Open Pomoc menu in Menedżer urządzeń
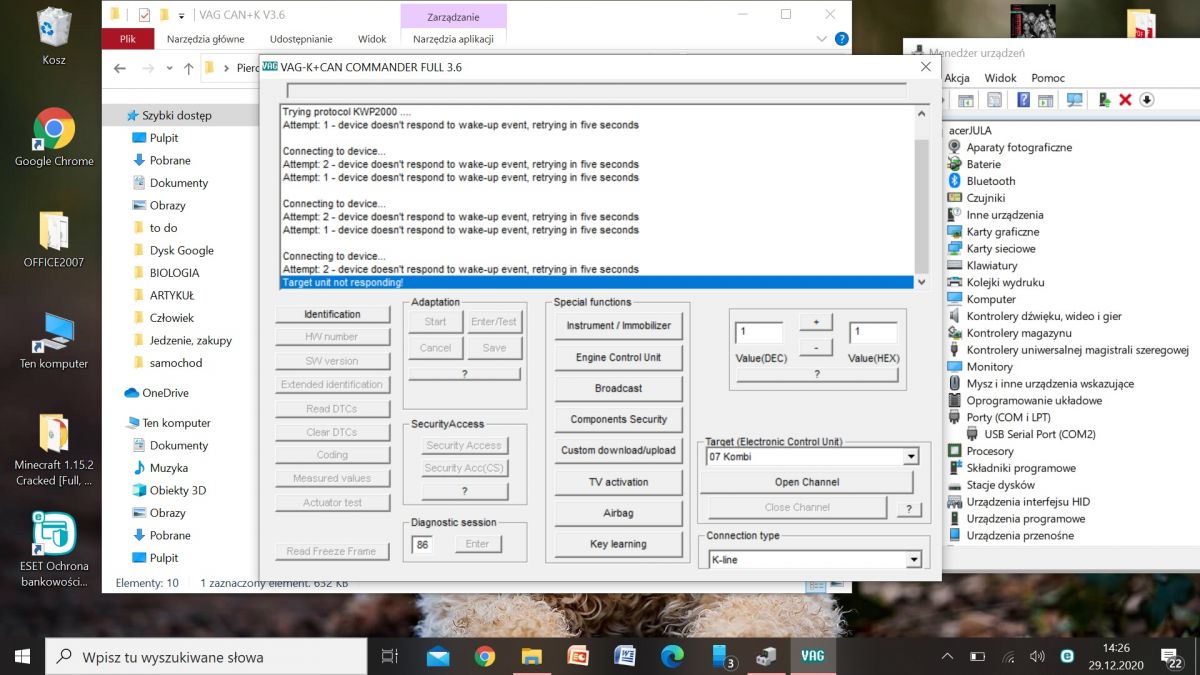Viewport: 1200px width, 675px height. [x=1048, y=78]
